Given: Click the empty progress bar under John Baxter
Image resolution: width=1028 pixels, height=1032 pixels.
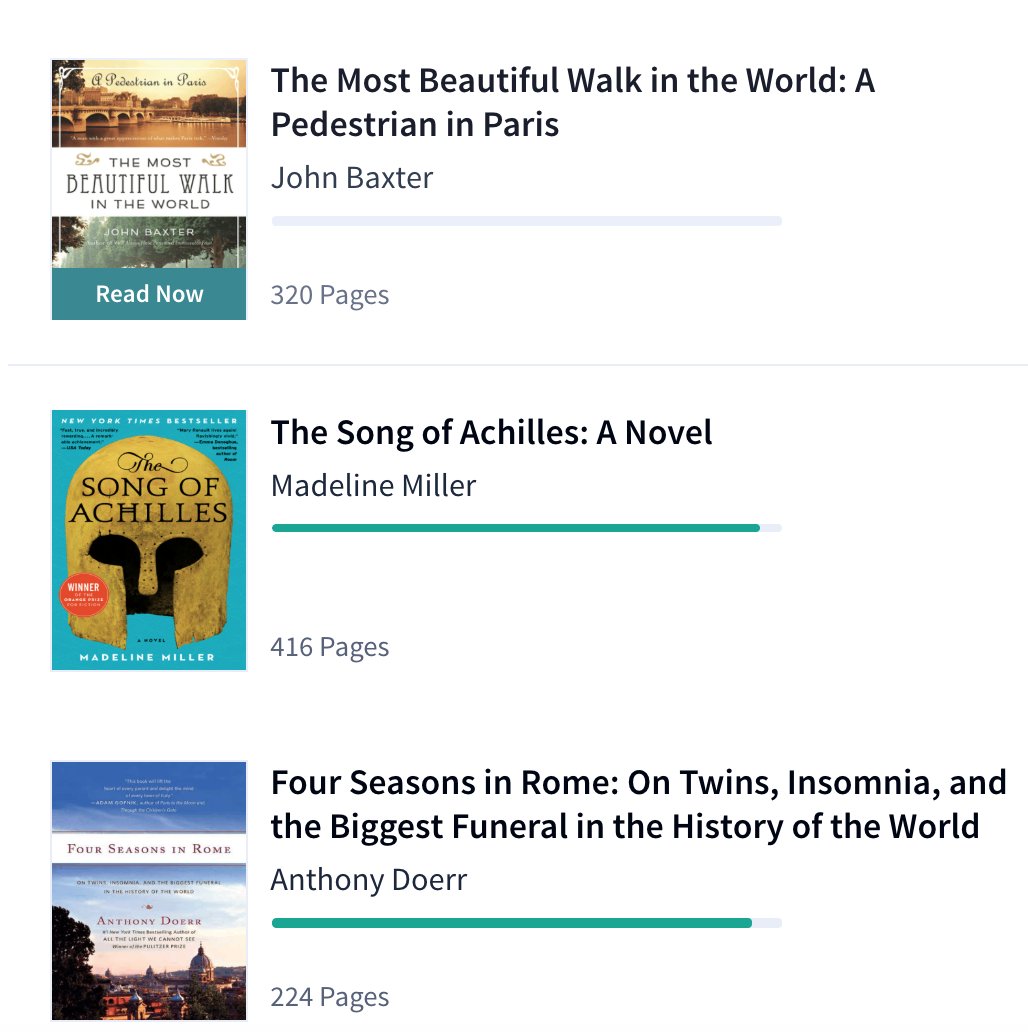Looking at the screenshot, I should [x=527, y=221].
